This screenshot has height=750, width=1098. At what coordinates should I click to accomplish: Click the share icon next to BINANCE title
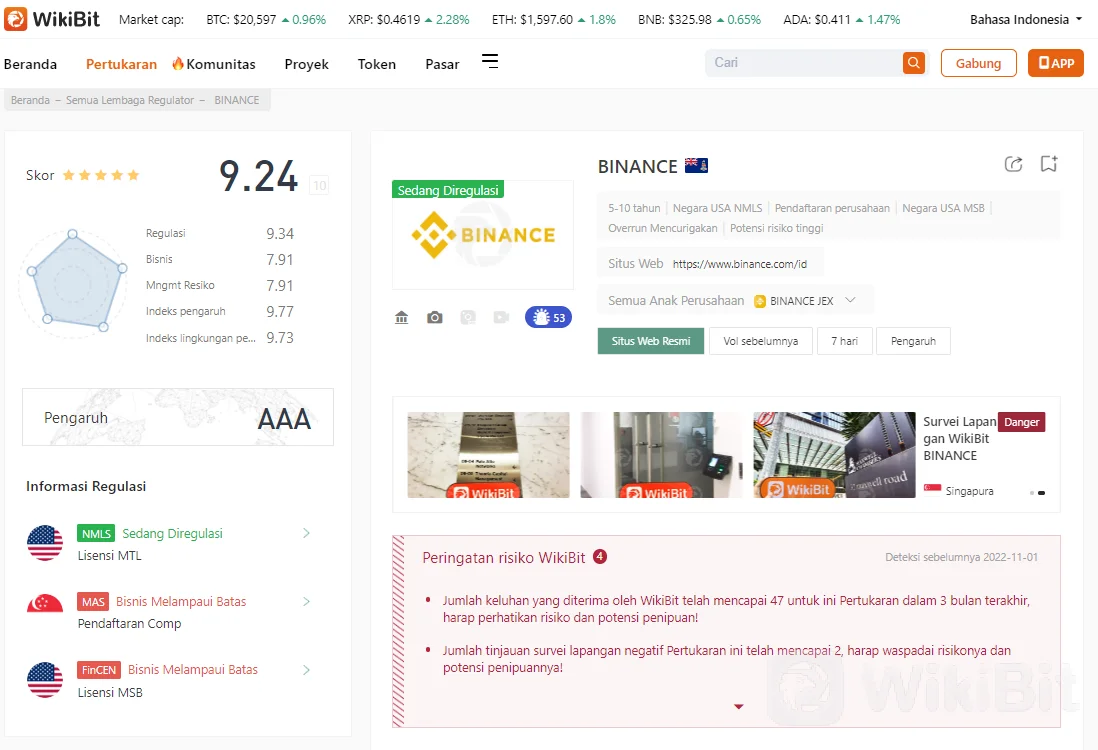click(1013, 164)
